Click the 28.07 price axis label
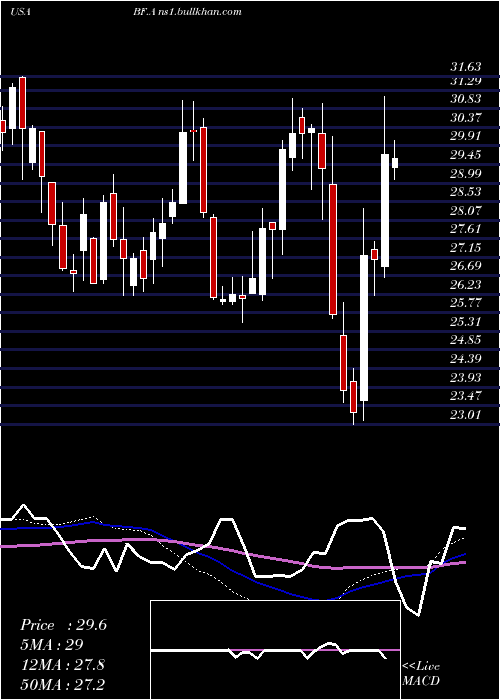The image size is (500, 700). tap(466, 211)
